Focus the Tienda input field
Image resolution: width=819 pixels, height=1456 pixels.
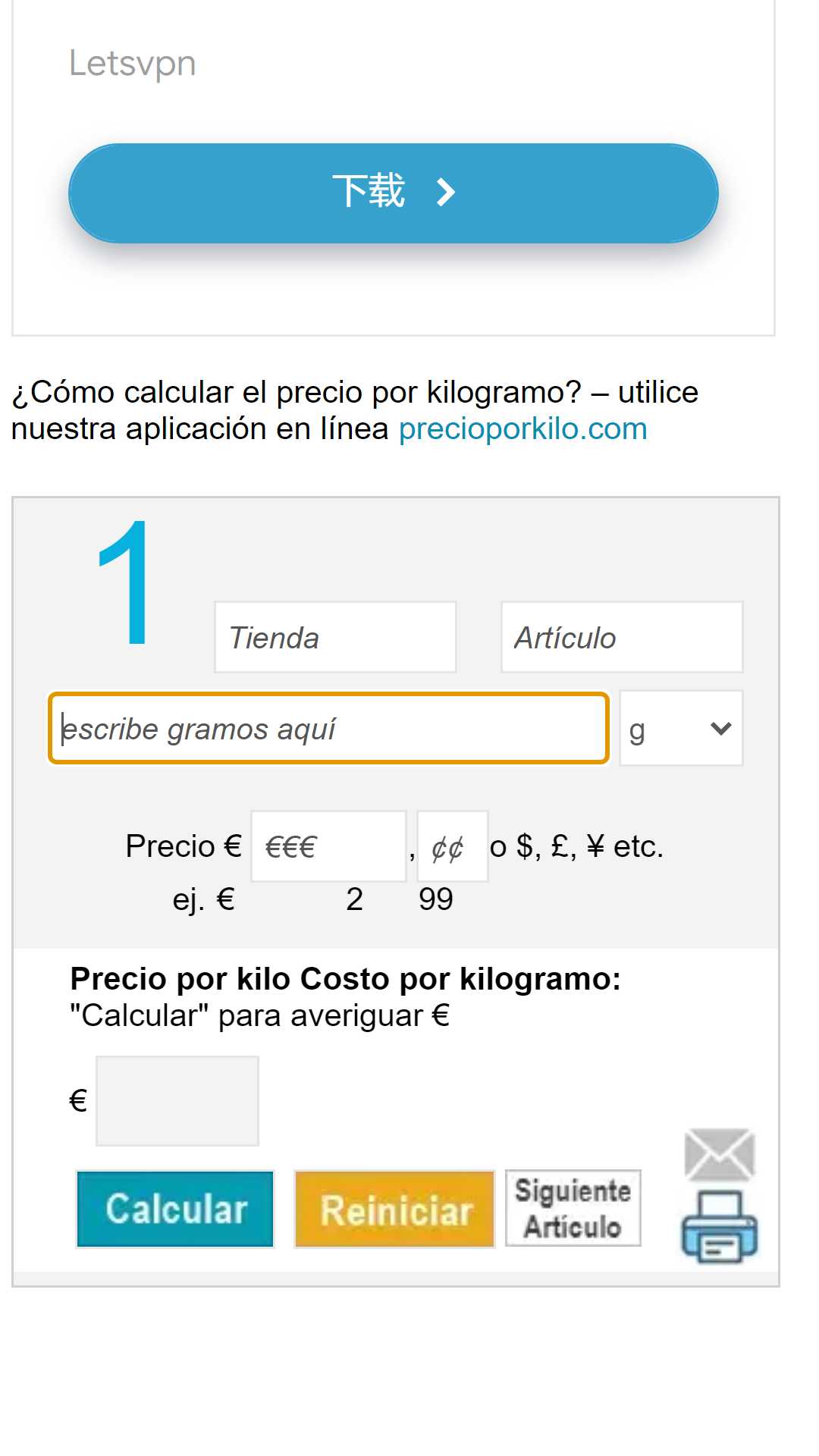[x=335, y=637]
